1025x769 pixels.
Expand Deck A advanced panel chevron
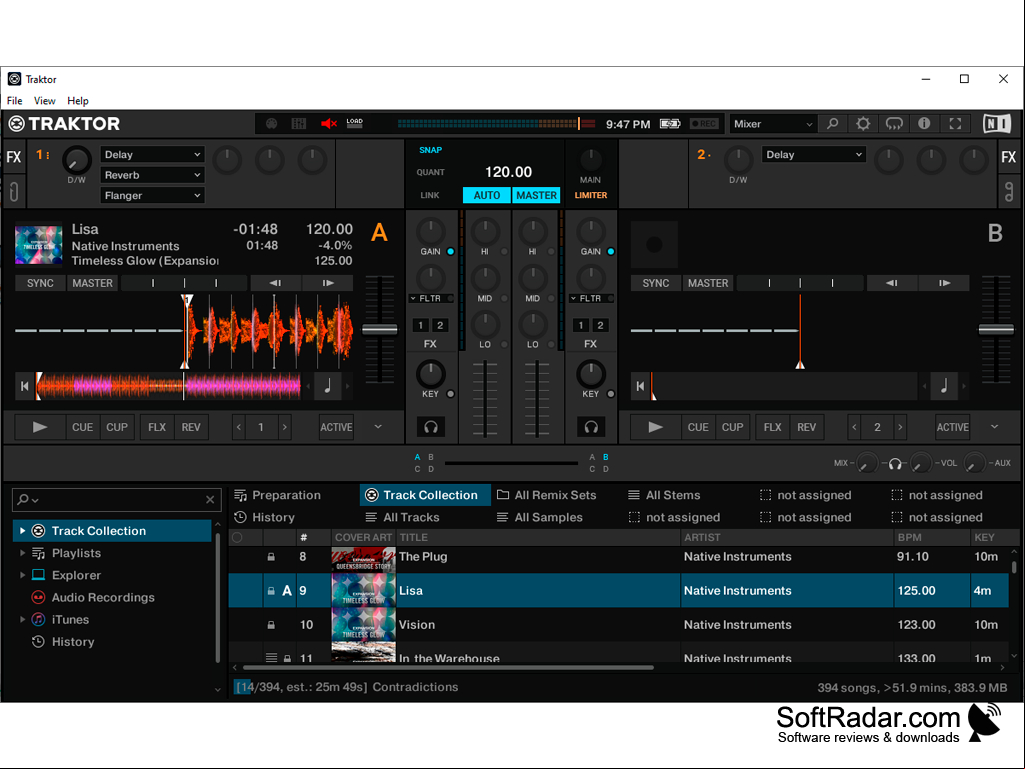tap(378, 426)
